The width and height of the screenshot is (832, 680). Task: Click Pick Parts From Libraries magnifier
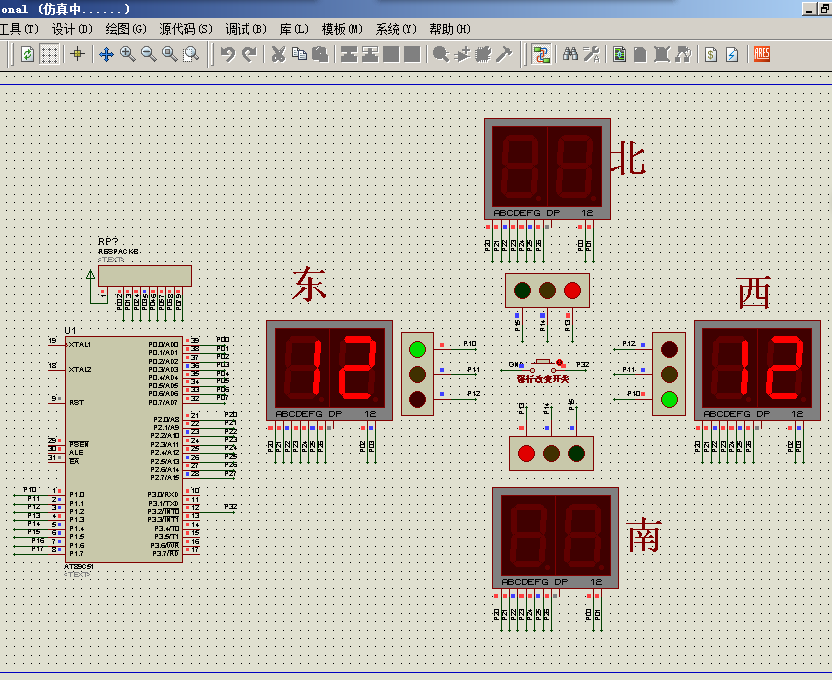tap(441, 54)
